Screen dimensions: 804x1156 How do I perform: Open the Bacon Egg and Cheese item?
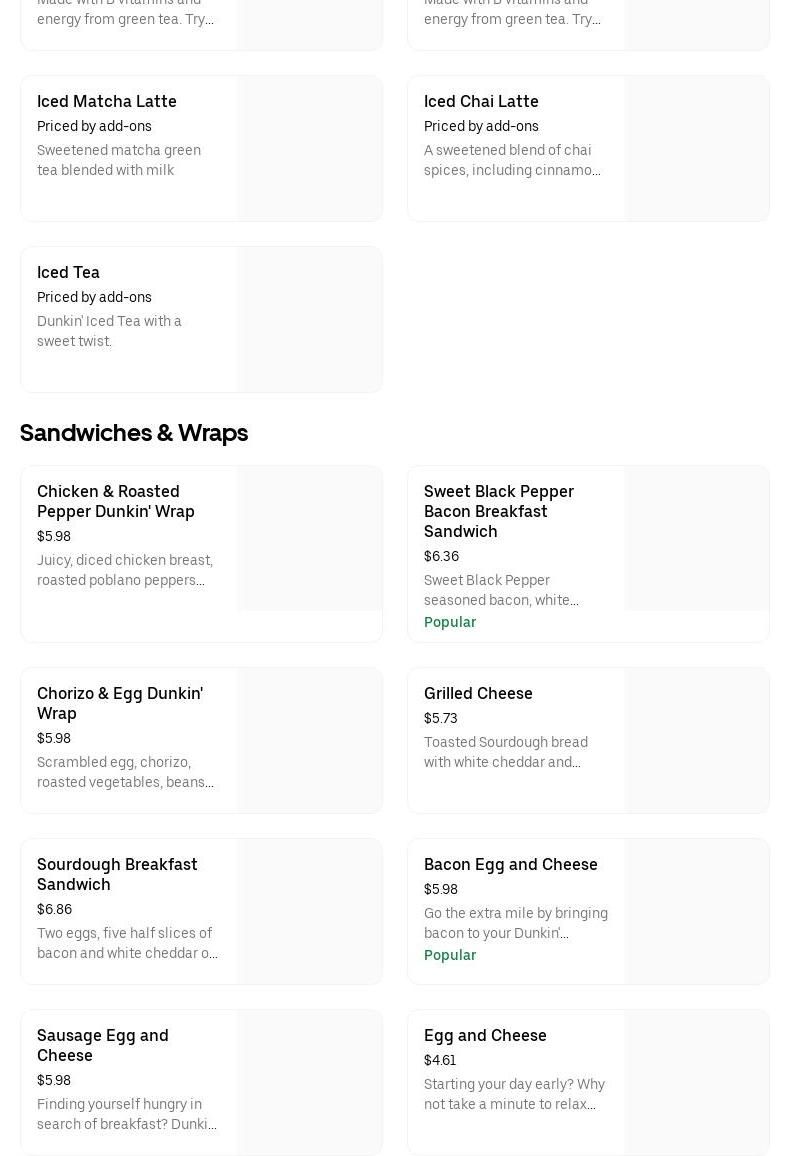pos(511,864)
